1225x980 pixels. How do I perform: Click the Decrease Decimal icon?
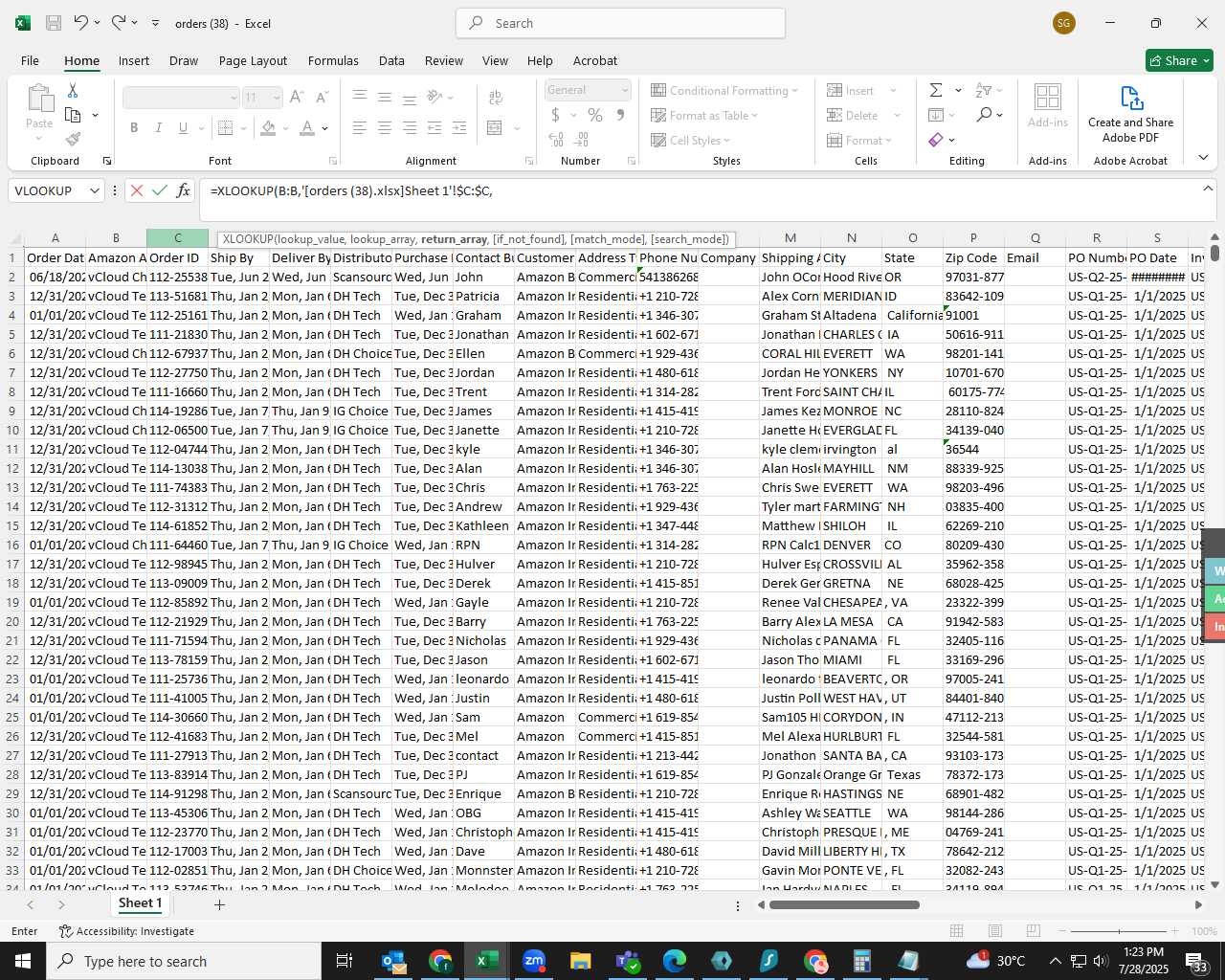(582, 140)
